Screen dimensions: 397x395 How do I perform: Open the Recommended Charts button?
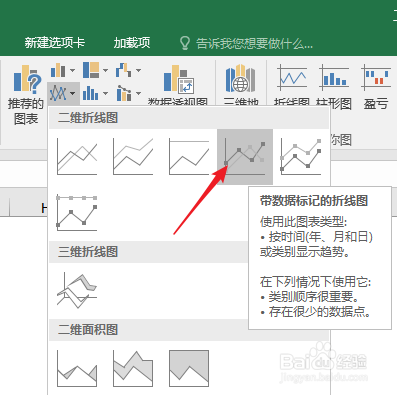[x=25, y=94]
